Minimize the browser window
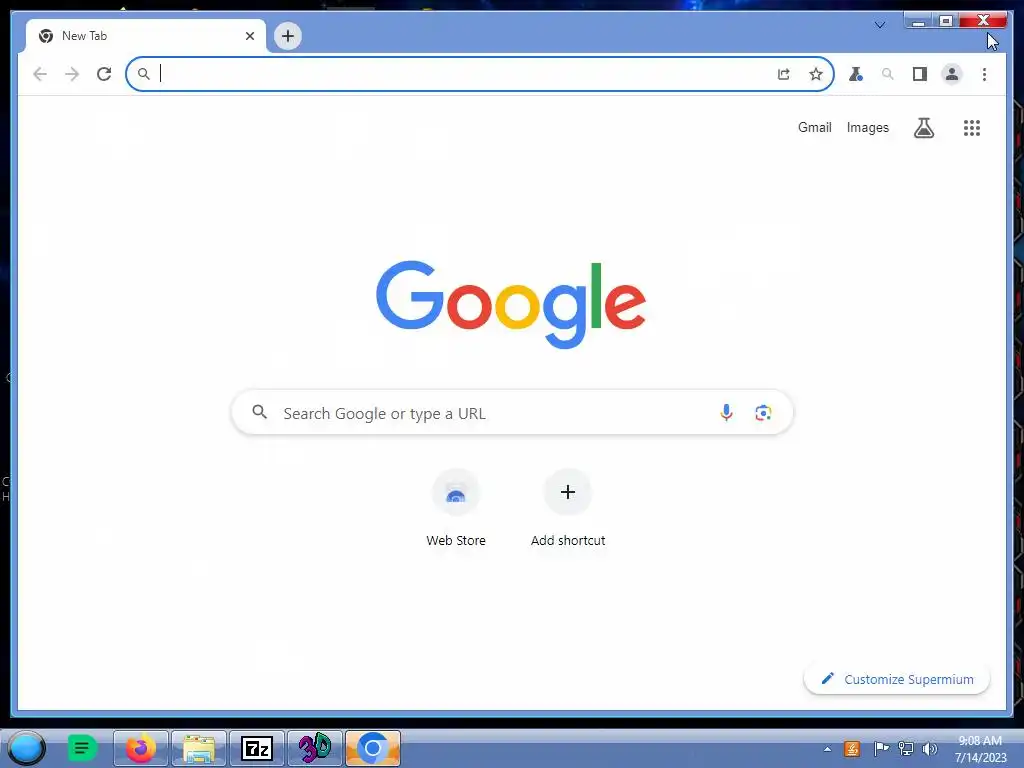The image size is (1024, 768). [918, 21]
